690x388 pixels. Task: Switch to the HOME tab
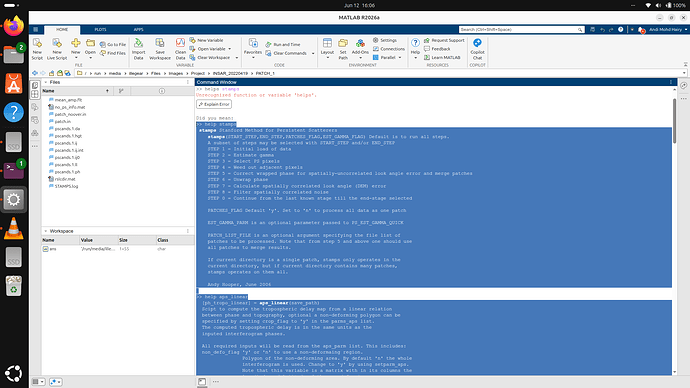point(62,29)
